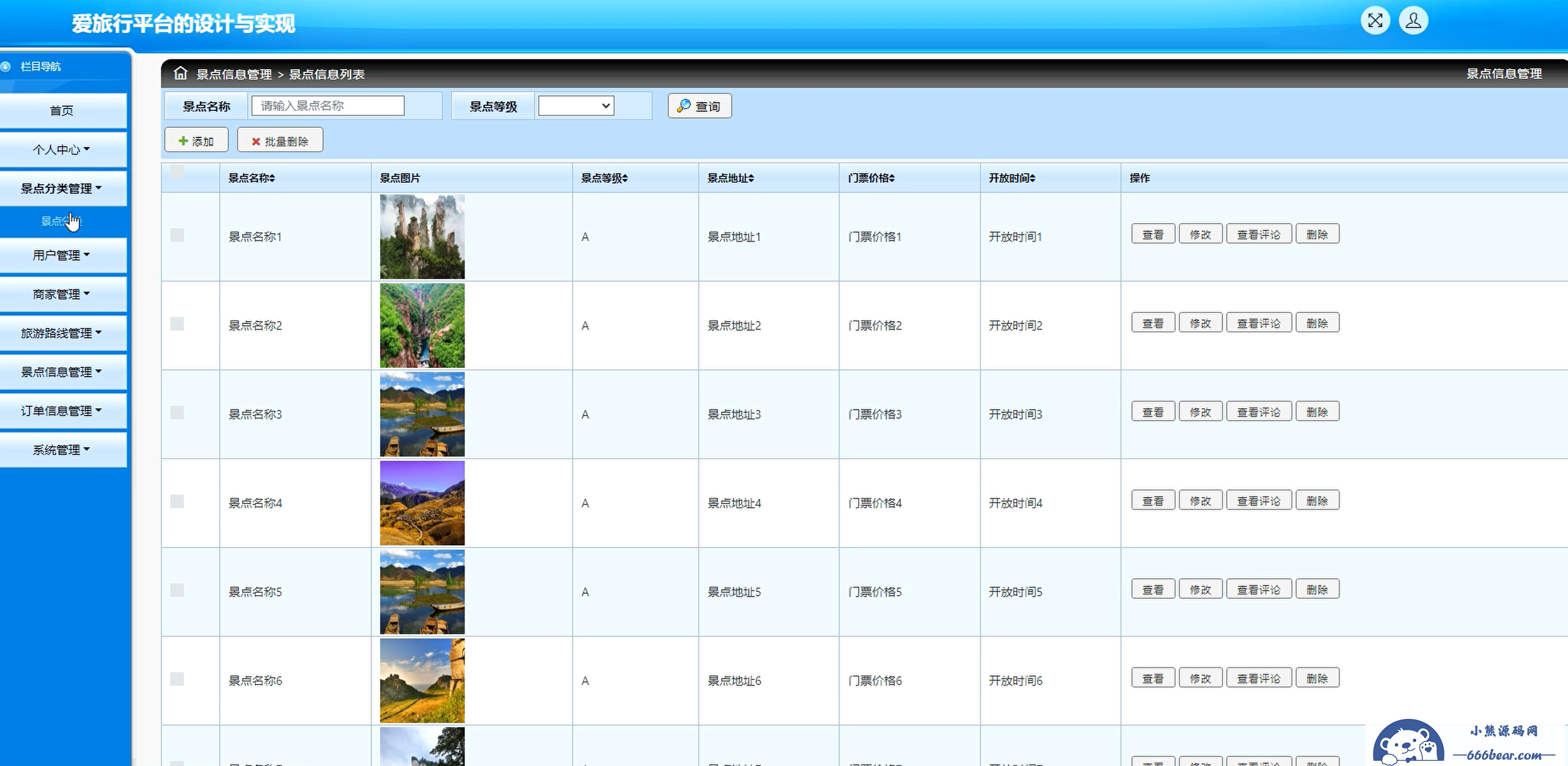Click 修改 button for 景点名称3
Image resolution: width=1568 pixels, height=766 pixels.
tap(1200, 412)
